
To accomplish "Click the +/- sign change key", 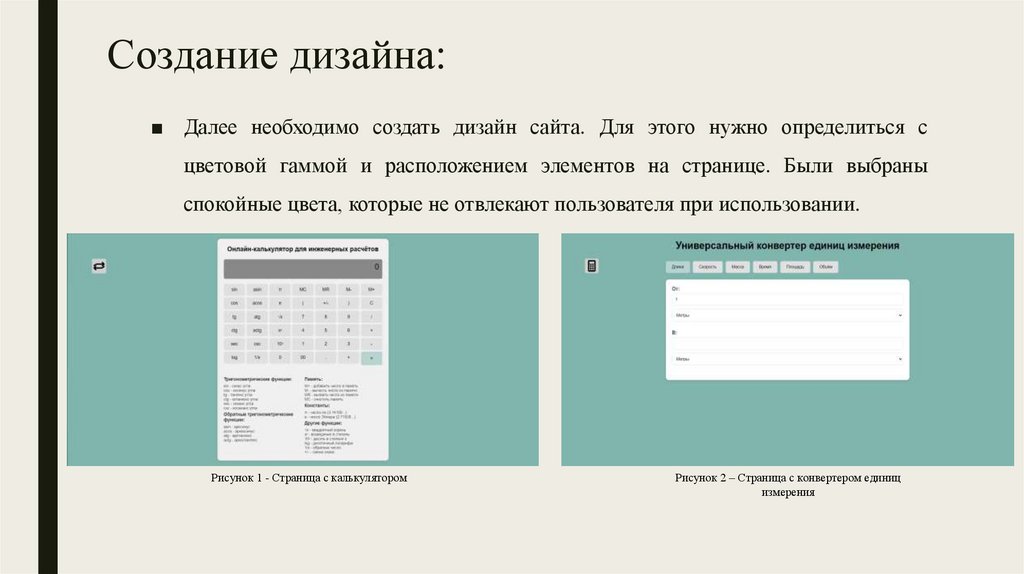I will (x=325, y=303).
